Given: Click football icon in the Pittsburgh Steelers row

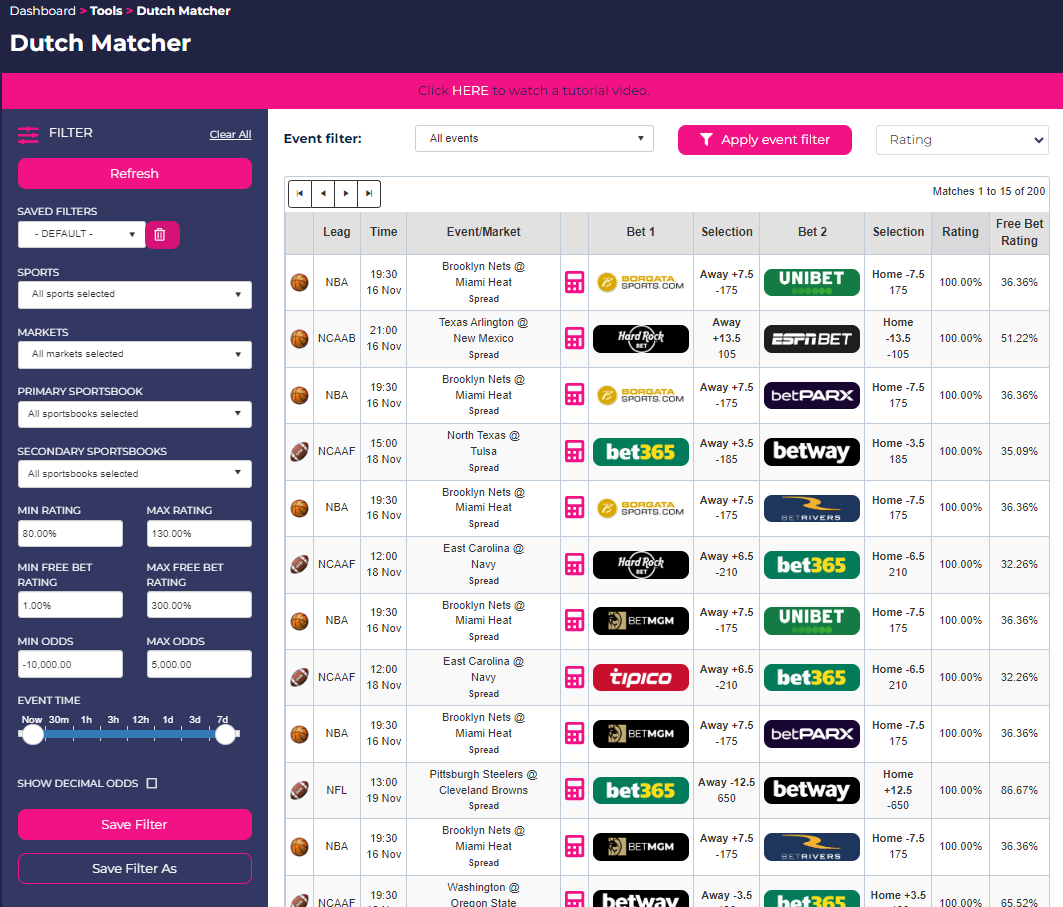Looking at the screenshot, I should pos(299,790).
